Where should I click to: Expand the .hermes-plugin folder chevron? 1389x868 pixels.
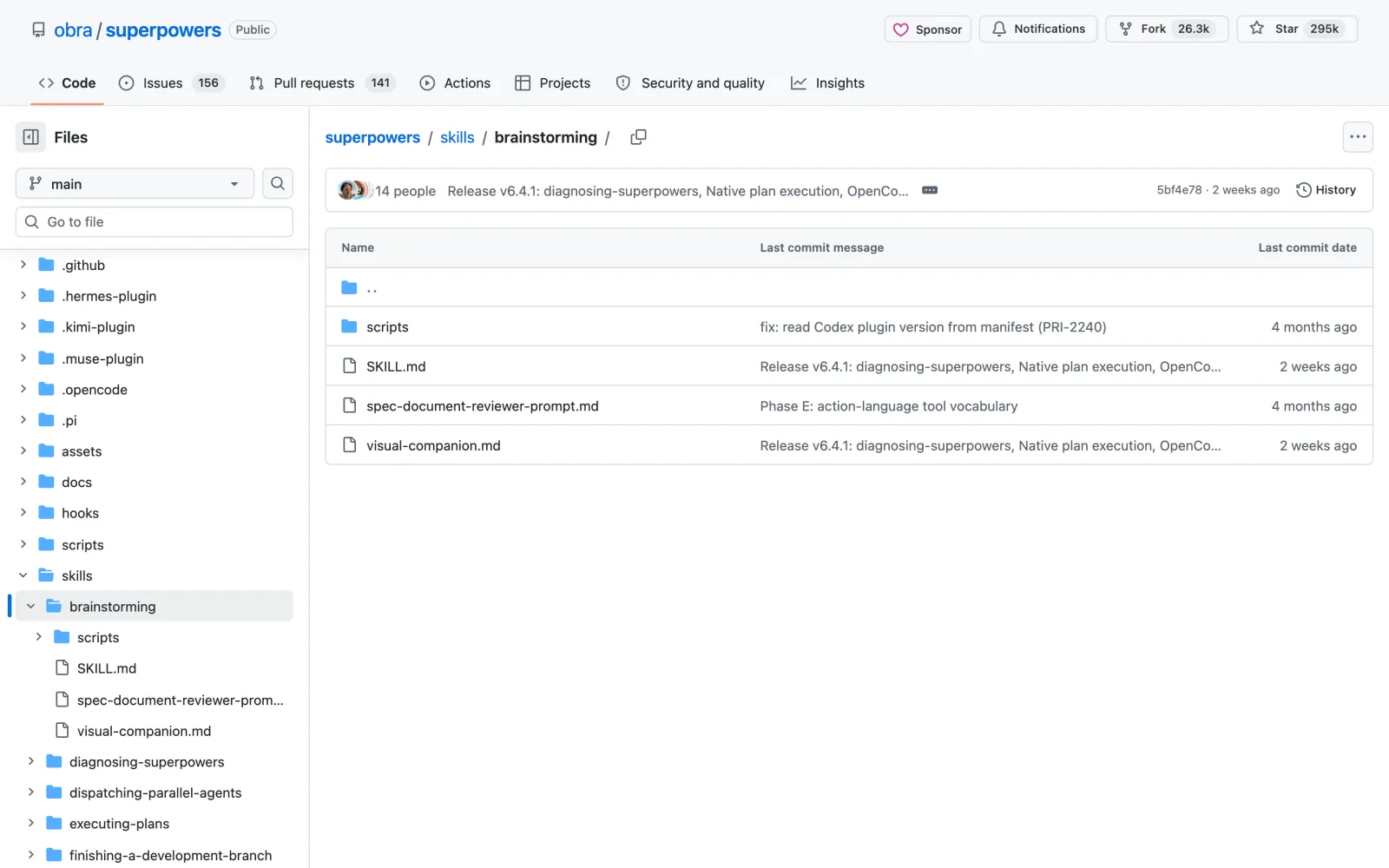pyautogui.click(x=23, y=296)
